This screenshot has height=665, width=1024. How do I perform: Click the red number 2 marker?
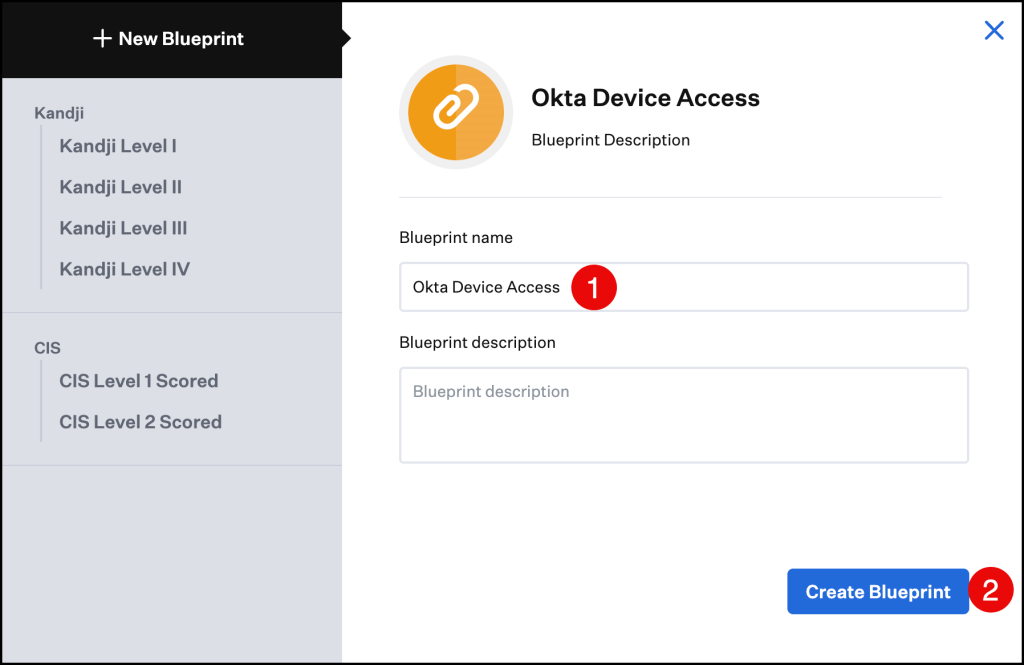[990, 590]
